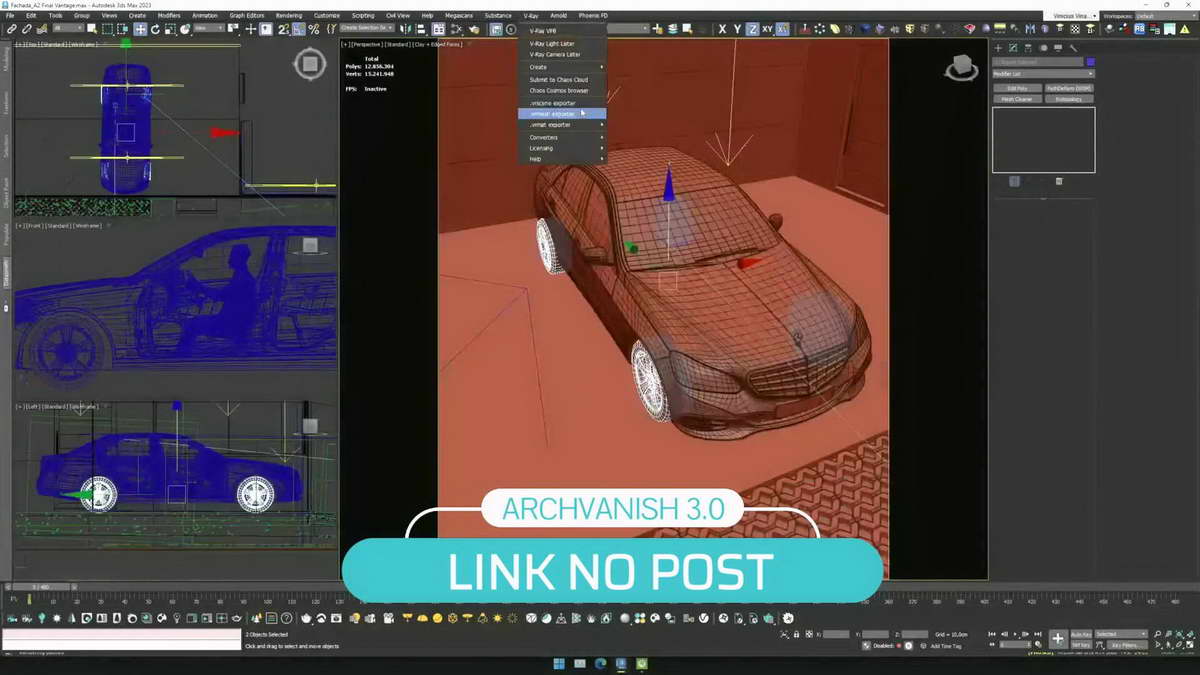Expand the Licensing submenu
The image size is (1200, 675).
[562, 148]
